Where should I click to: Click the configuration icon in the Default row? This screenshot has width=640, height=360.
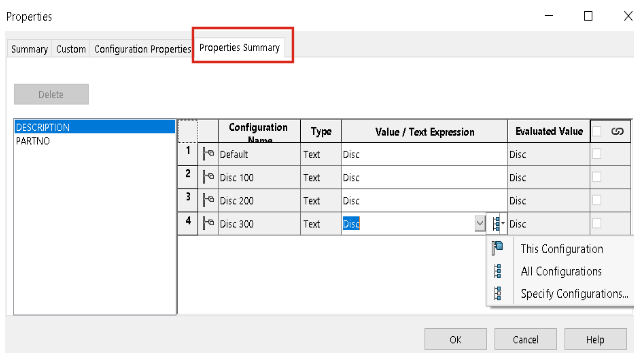coord(208,154)
